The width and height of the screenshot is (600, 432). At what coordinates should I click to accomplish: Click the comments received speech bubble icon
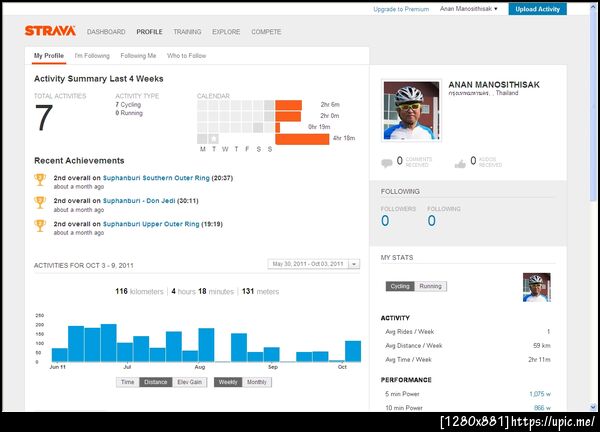pyautogui.click(x=387, y=163)
